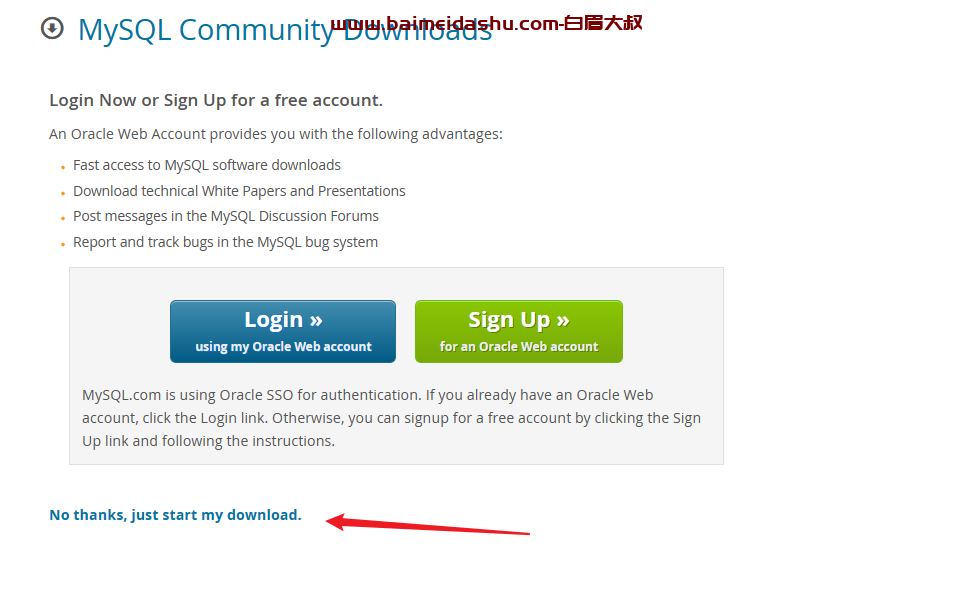Click the blue Login button
Image resolution: width=973 pixels, height=604 pixels.
click(283, 331)
